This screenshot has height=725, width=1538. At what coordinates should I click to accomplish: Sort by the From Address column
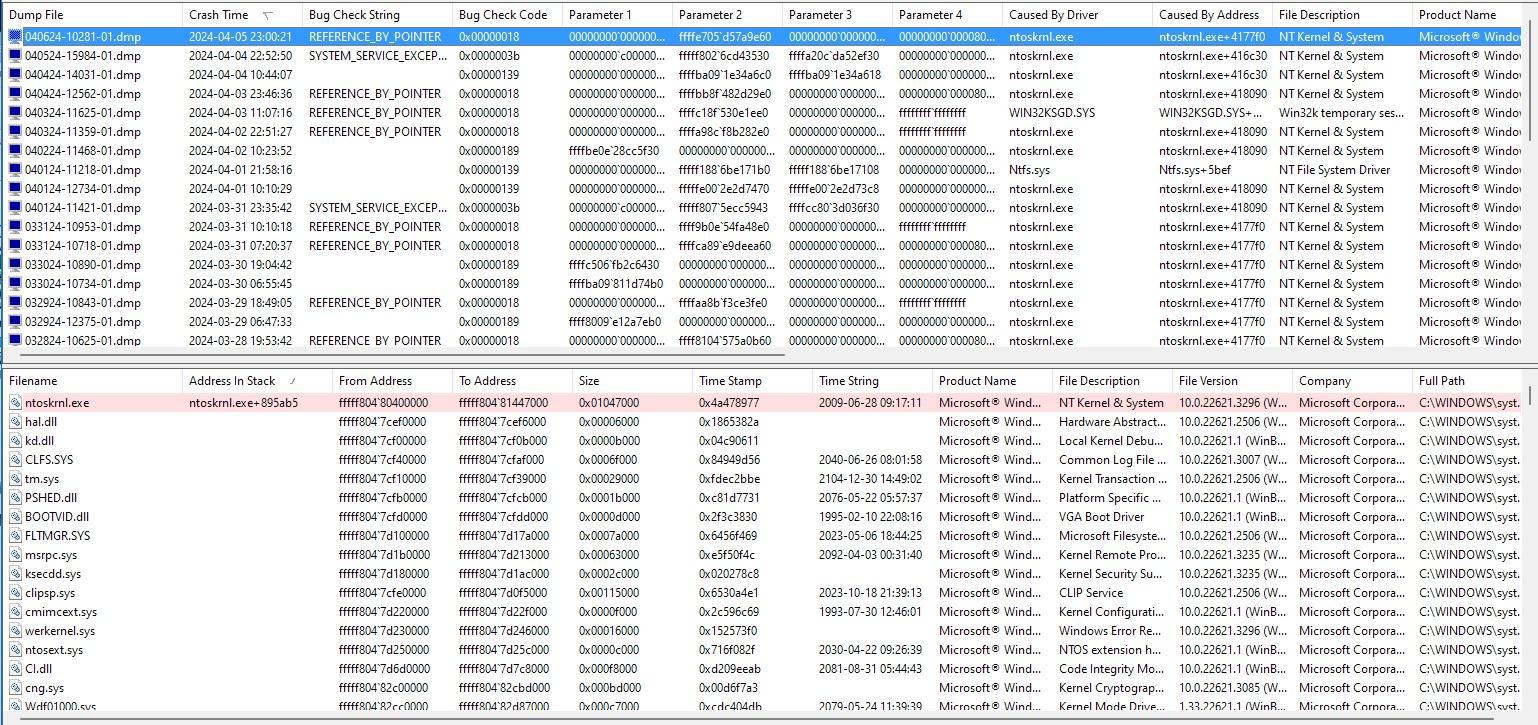(392, 381)
